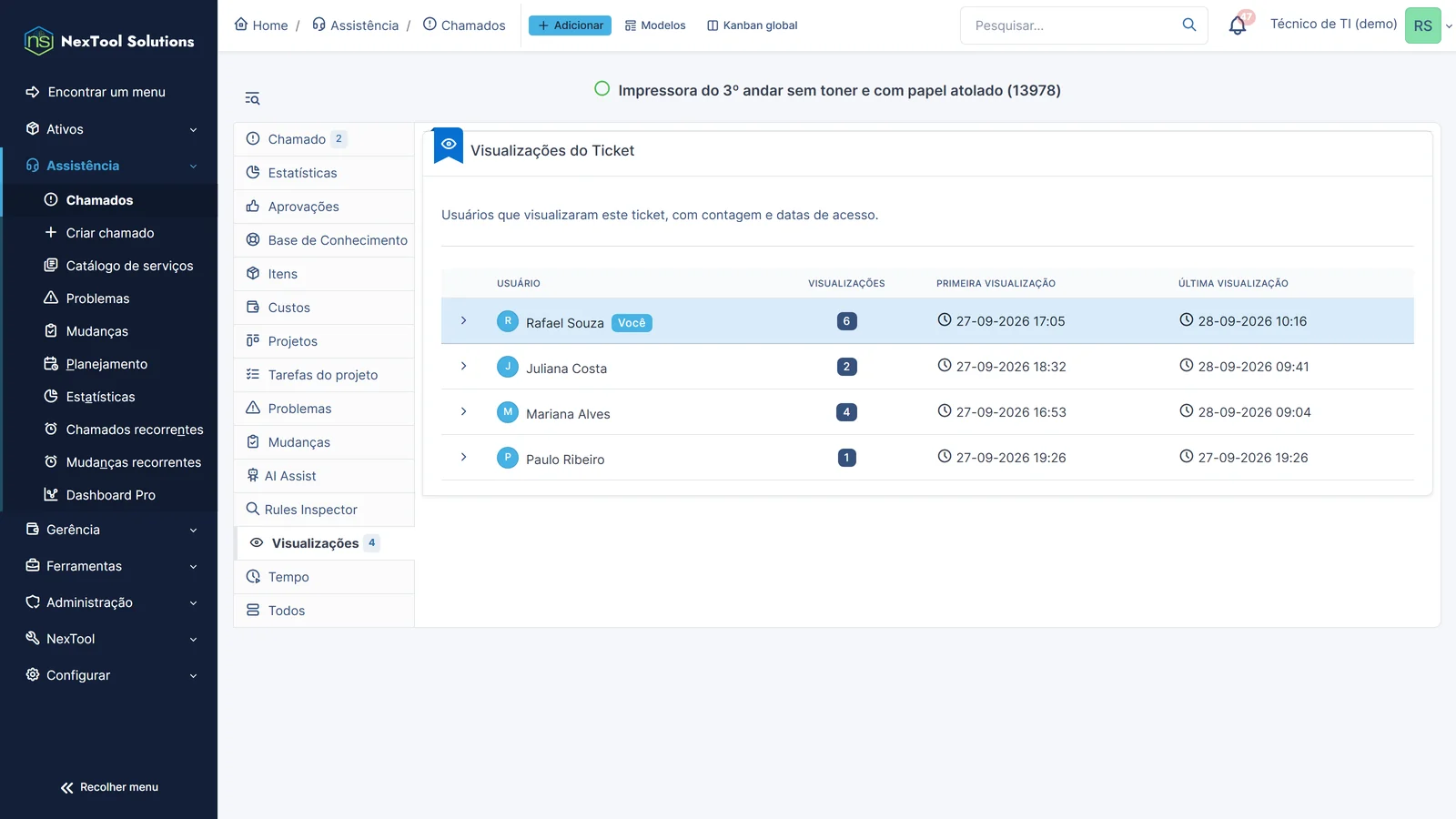Image resolution: width=1456 pixels, height=819 pixels.
Task: Select Criar chamado in sidebar
Action: (110, 233)
